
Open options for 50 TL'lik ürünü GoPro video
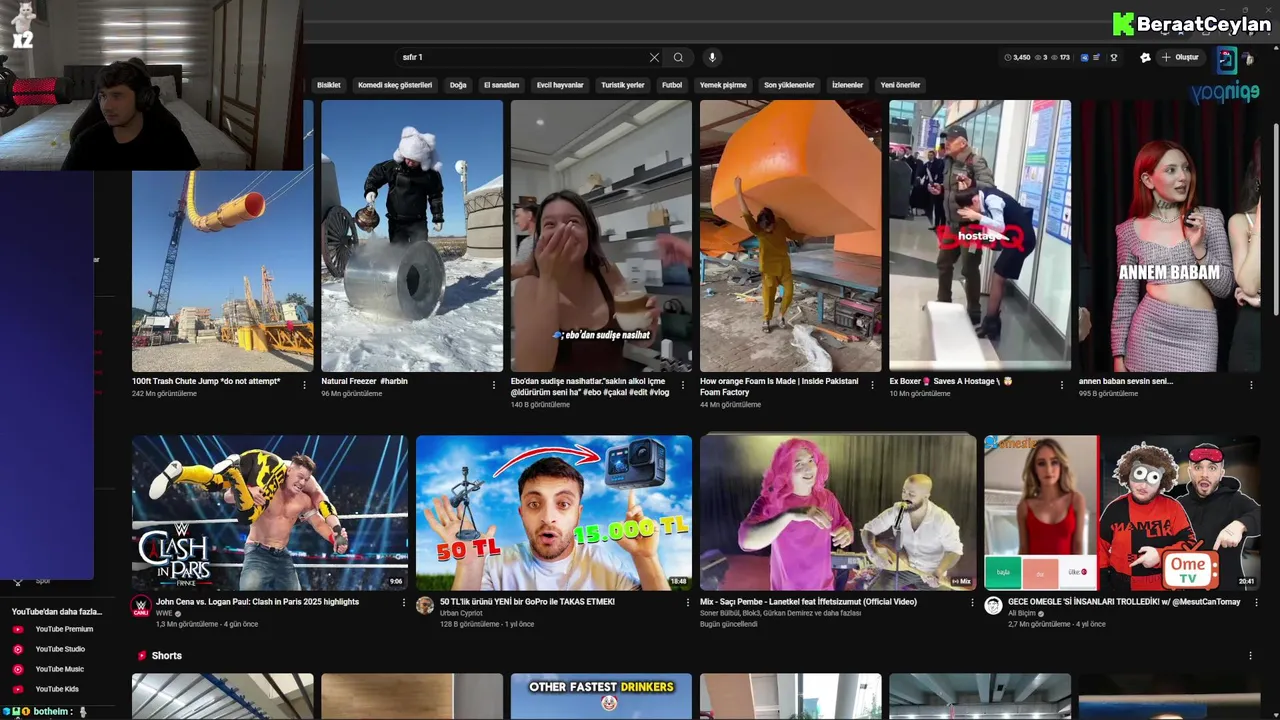click(x=688, y=603)
